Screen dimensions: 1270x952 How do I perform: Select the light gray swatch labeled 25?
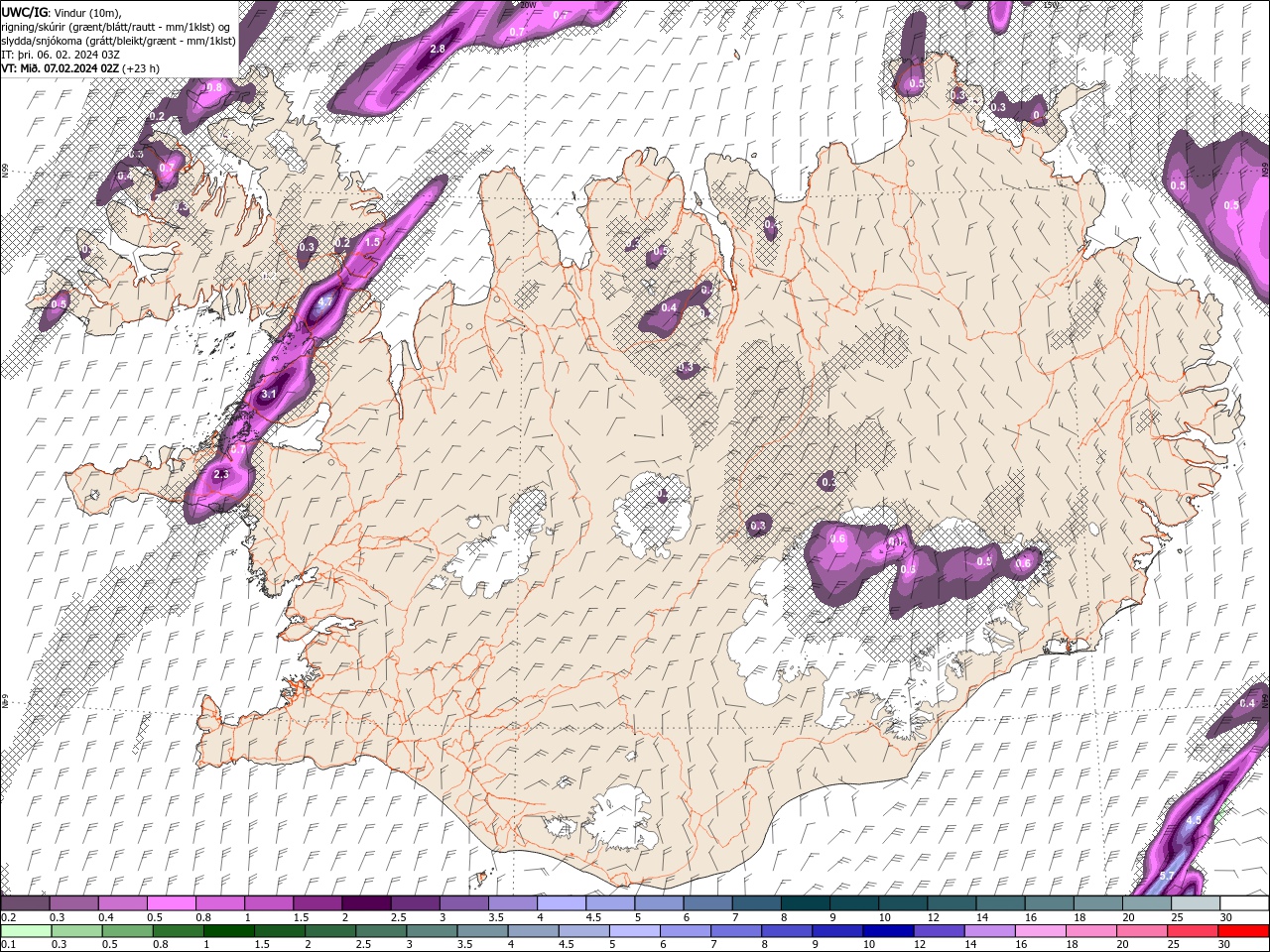tap(1195, 903)
